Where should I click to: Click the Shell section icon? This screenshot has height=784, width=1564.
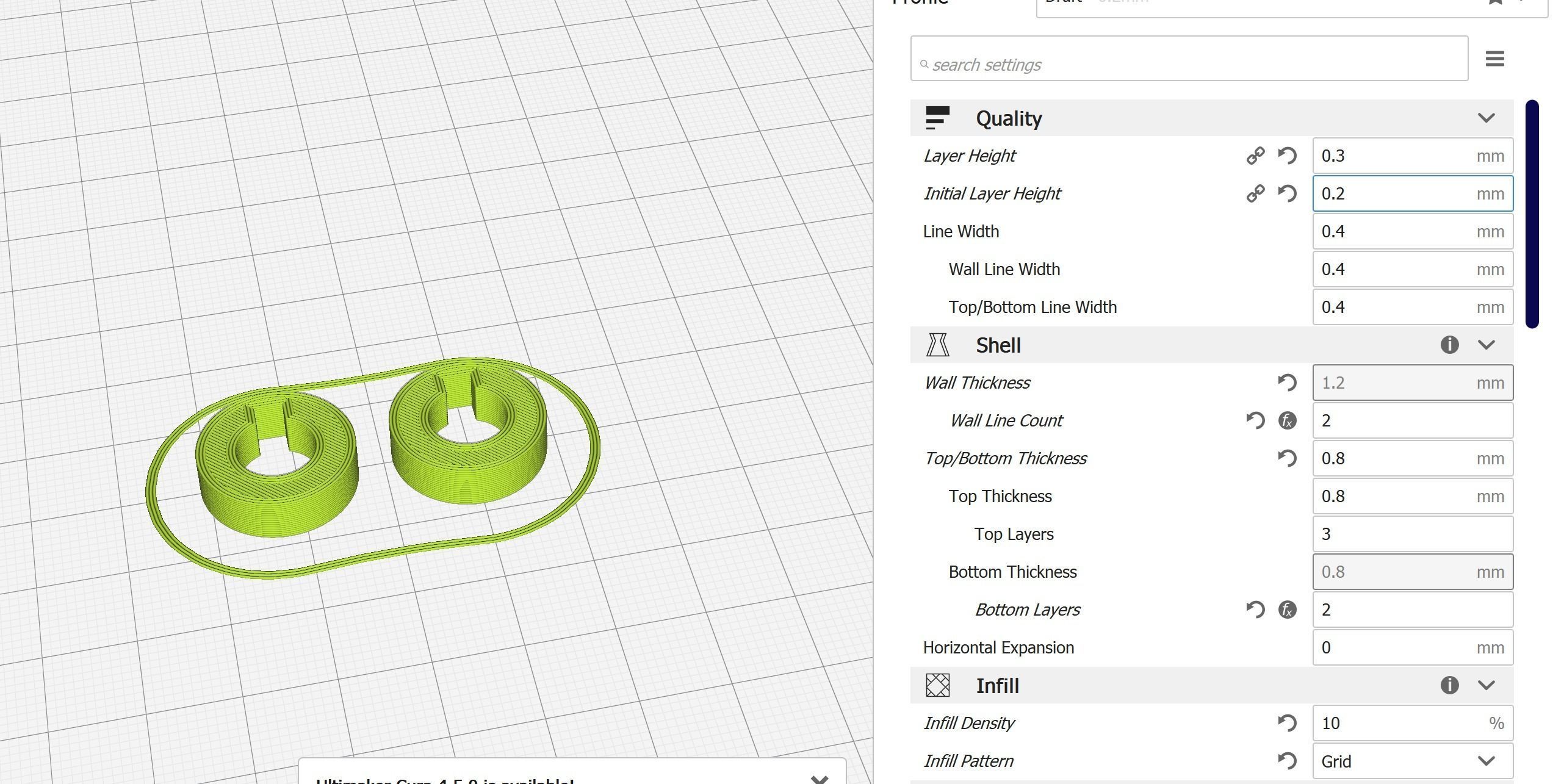(937, 345)
